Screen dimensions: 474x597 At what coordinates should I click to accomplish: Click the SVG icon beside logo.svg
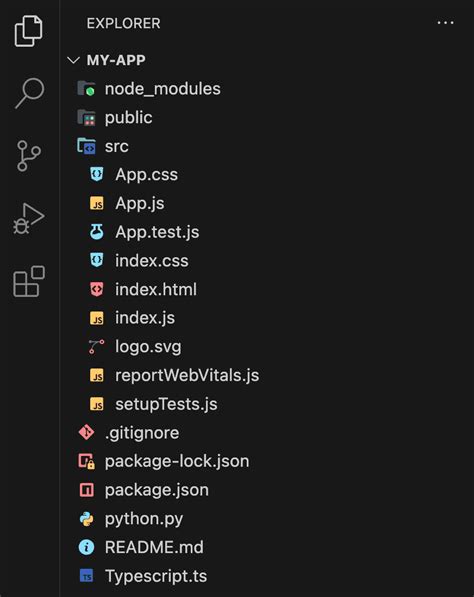(x=96, y=346)
